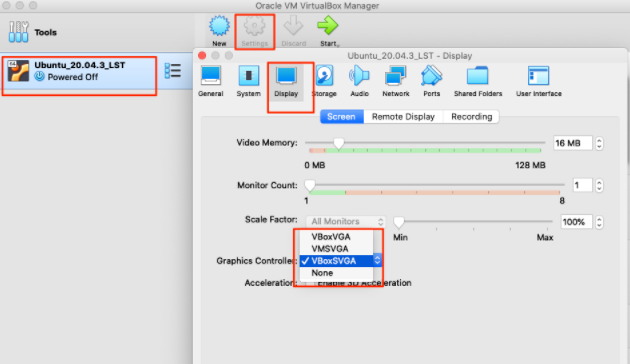630x364 pixels.
Task: Open the All Monitors scale factor dropdown
Action: tap(346, 221)
